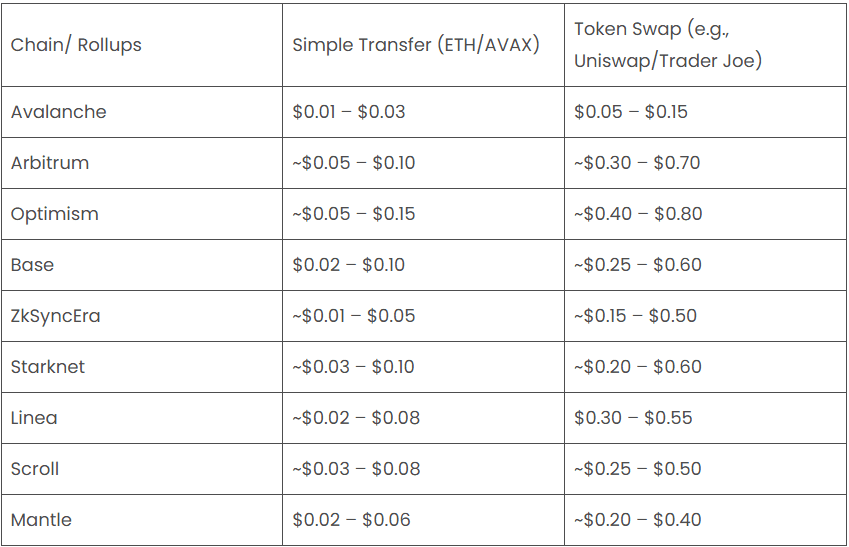Viewport: 849px width, 547px height.
Task: Click Optimism token swap cost ~$0.40 – $0.80
Action: click(x=638, y=213)
